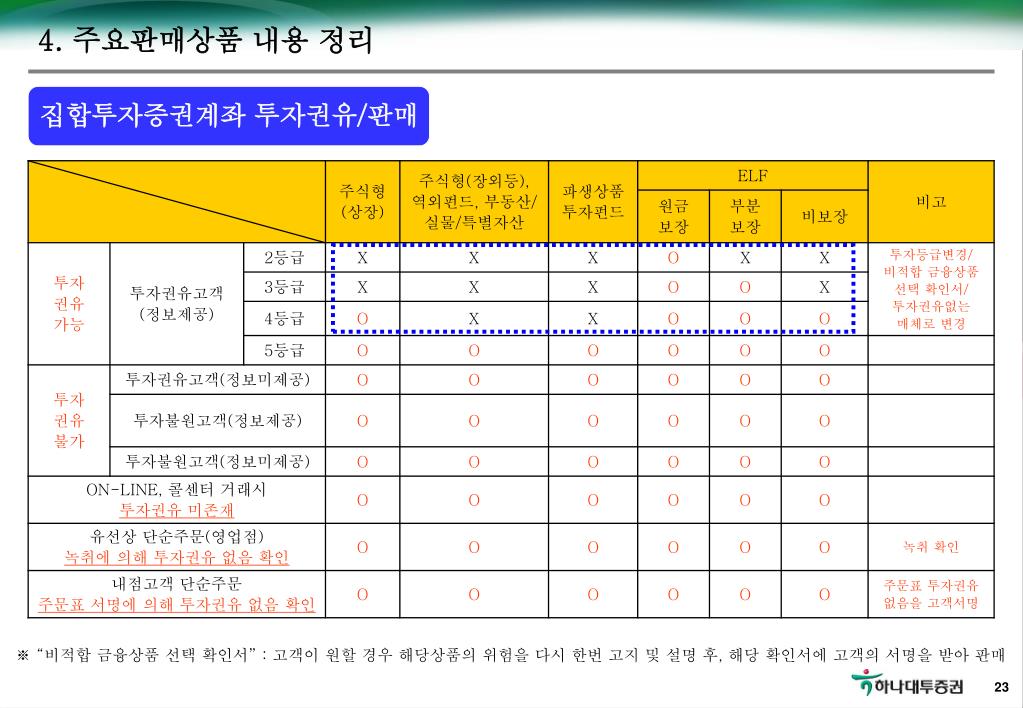Click O for 투자권유고객(정보미제공) under 주식형(상장)
Image resolution: width=1023 pixels, height=708 pixels.
[363, 380]
